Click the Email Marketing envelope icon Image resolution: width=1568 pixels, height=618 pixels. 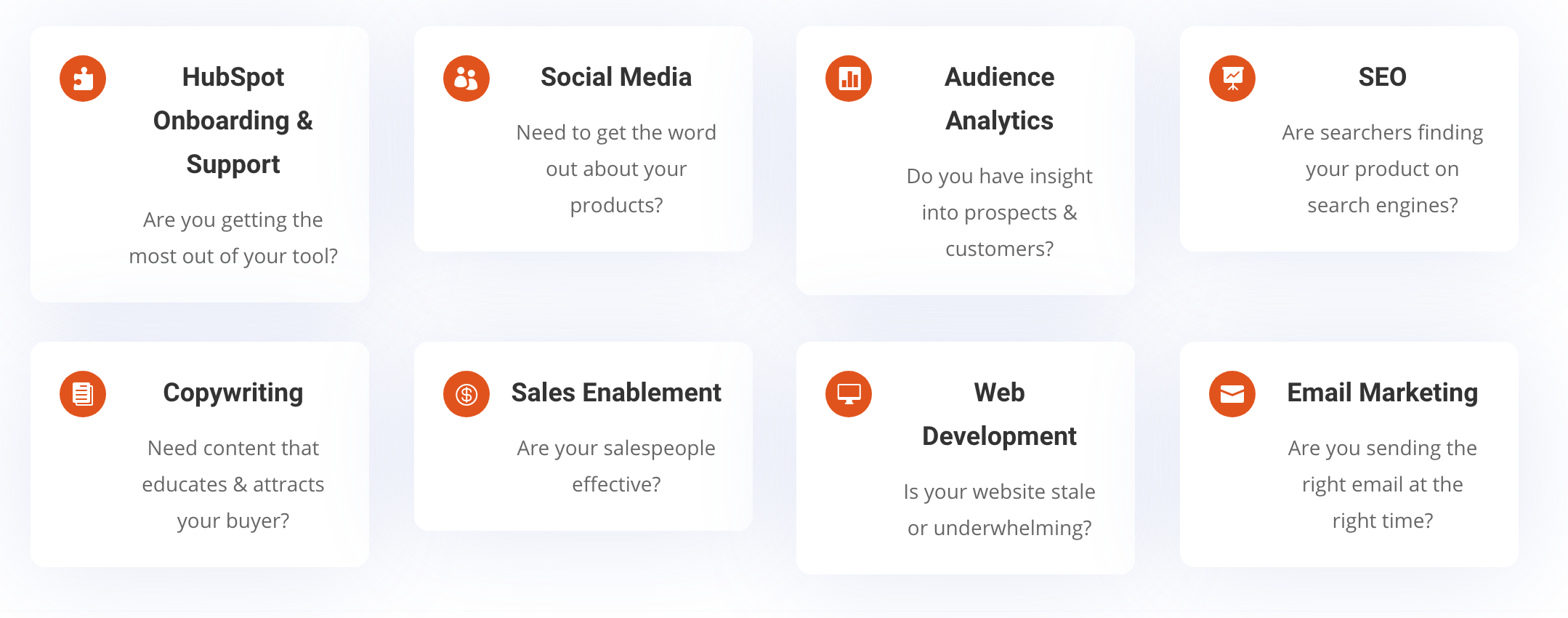pos(1232,394)
